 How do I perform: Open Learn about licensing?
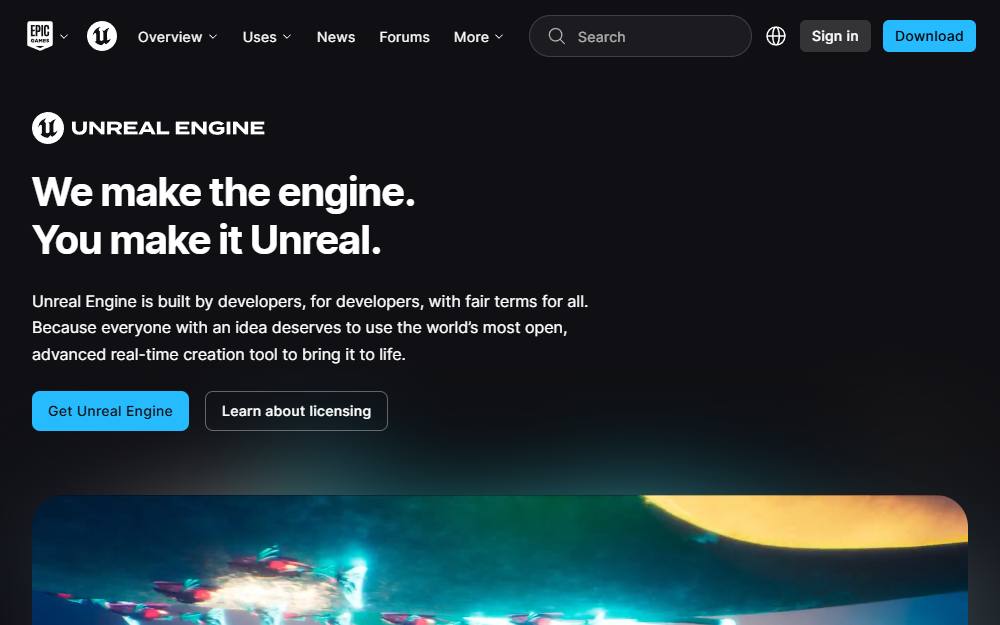(x=296, y=411)
